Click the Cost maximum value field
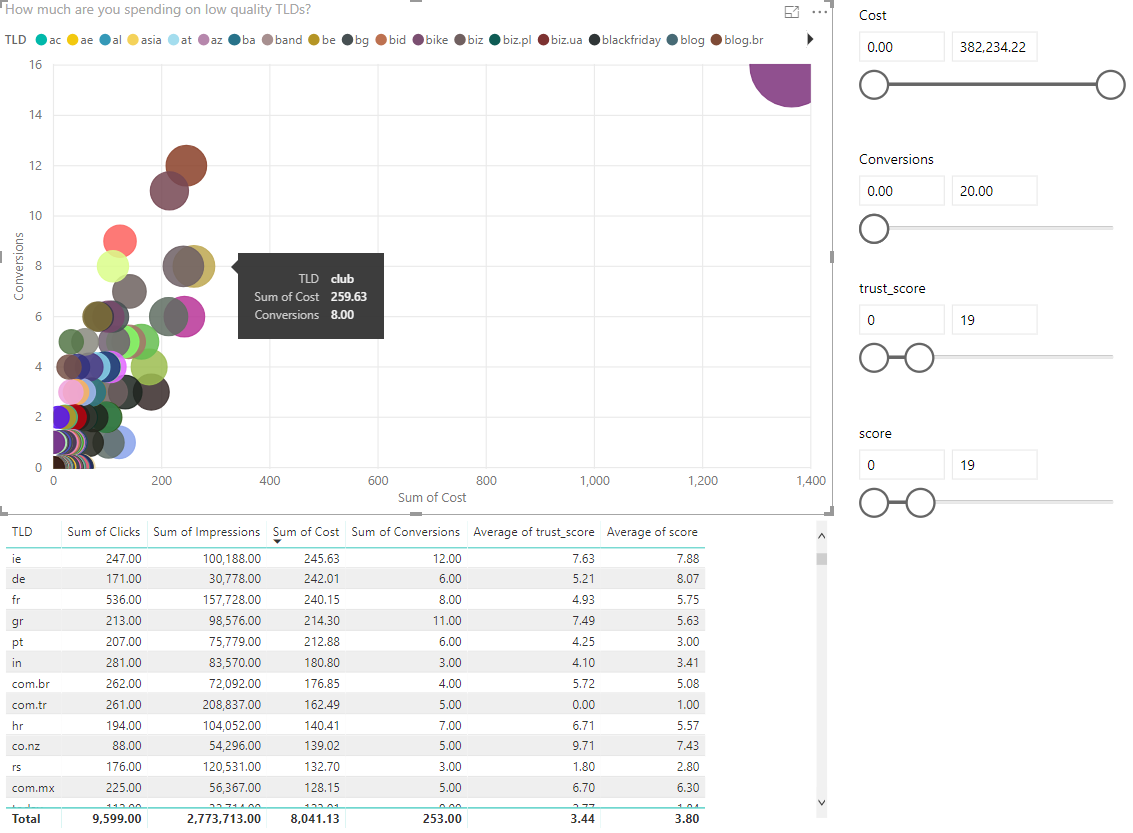Viewport: 1133px width, 833px height. coord(993,47)
